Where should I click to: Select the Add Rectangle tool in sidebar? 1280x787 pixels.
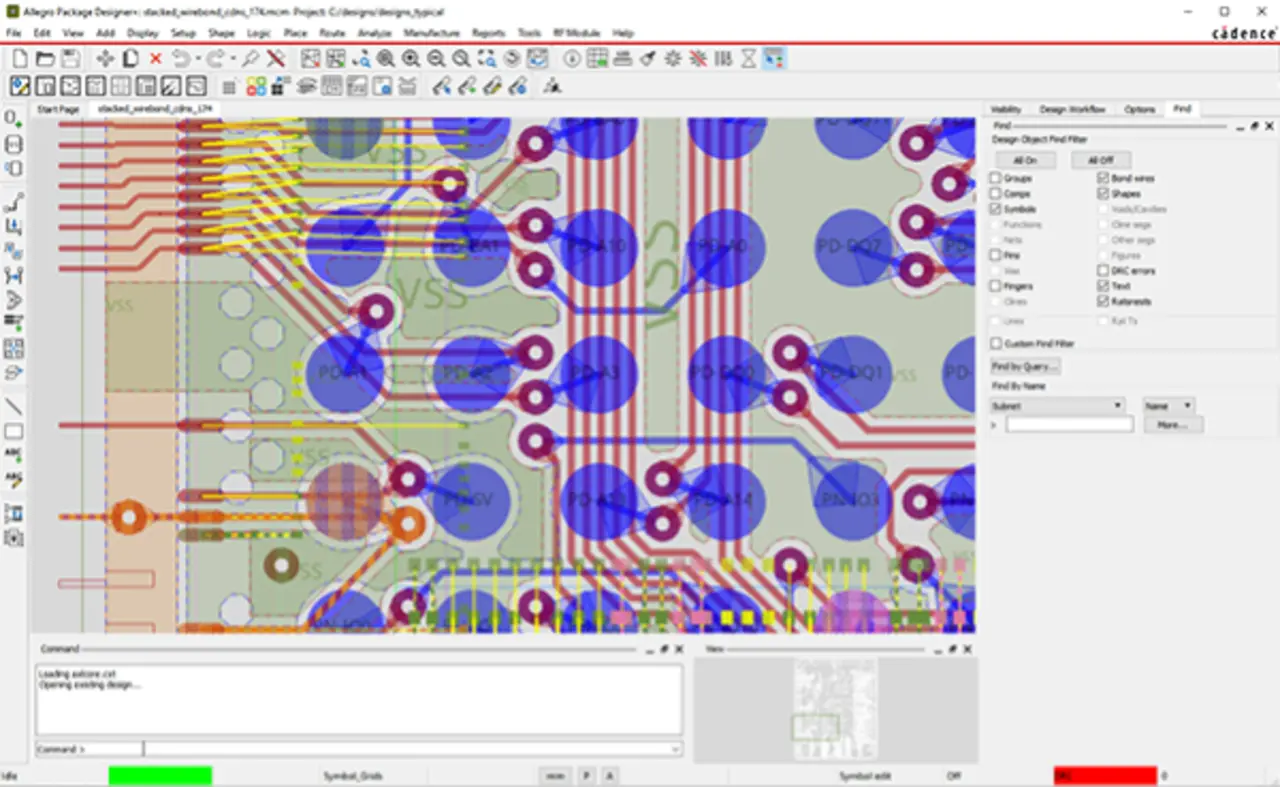point(14,432)
